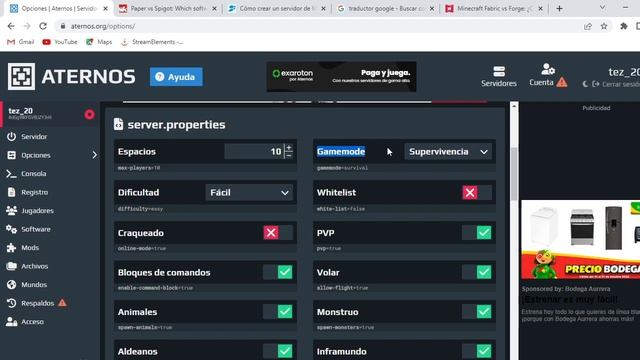Click Cerrar sesión logout link

click(616, 84)
